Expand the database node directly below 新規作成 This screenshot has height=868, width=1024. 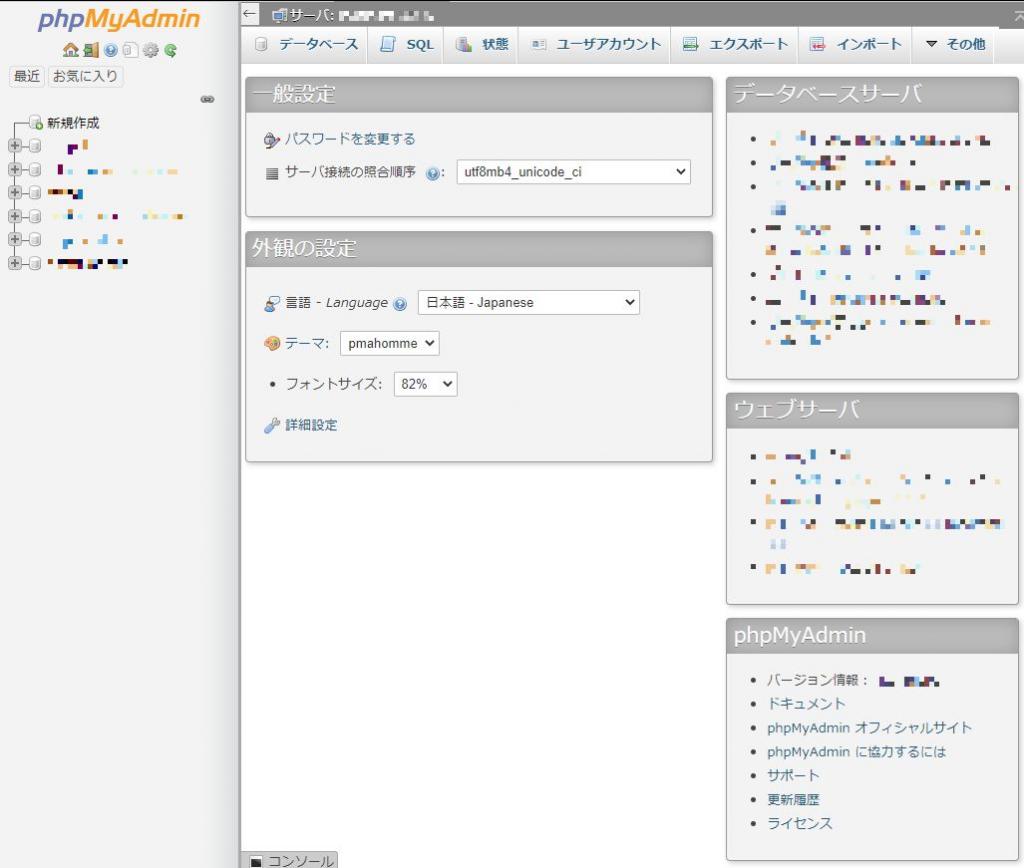point(14,146)
